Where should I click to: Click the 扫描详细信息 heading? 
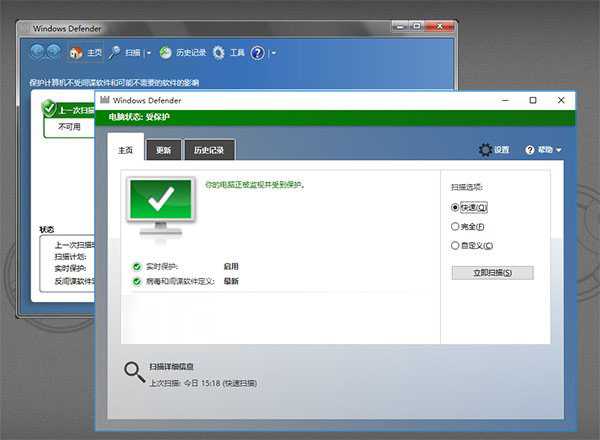pyautogui.click(x=171, y=367)
